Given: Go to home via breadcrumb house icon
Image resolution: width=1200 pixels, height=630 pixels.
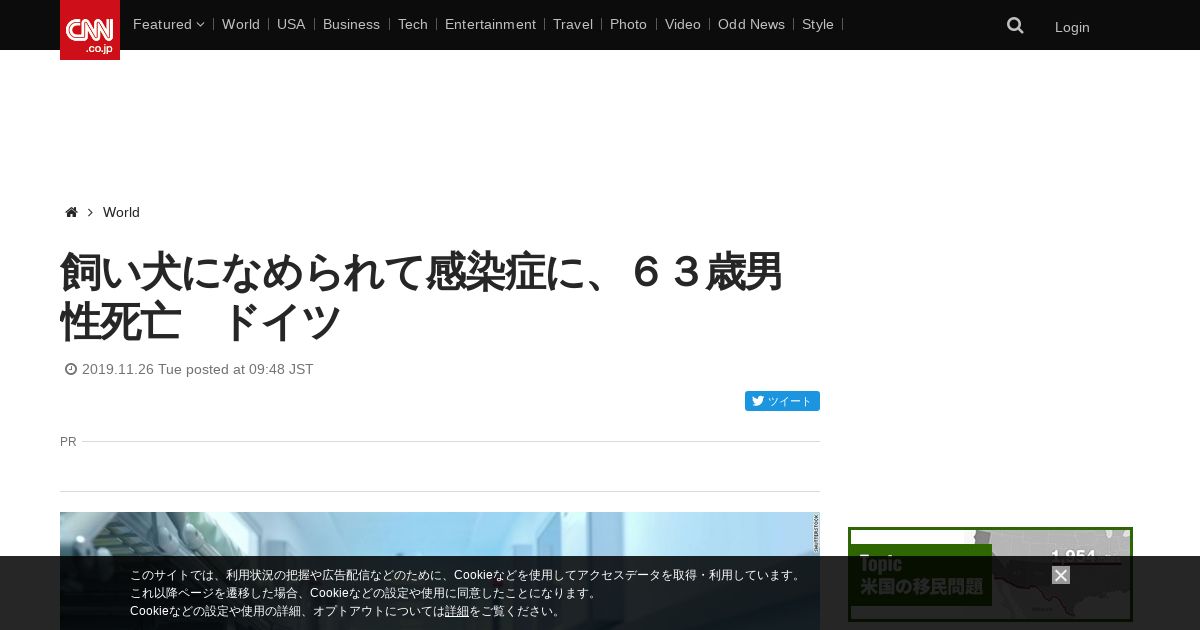Looking at the screenshot, I should tap(71, 212).
